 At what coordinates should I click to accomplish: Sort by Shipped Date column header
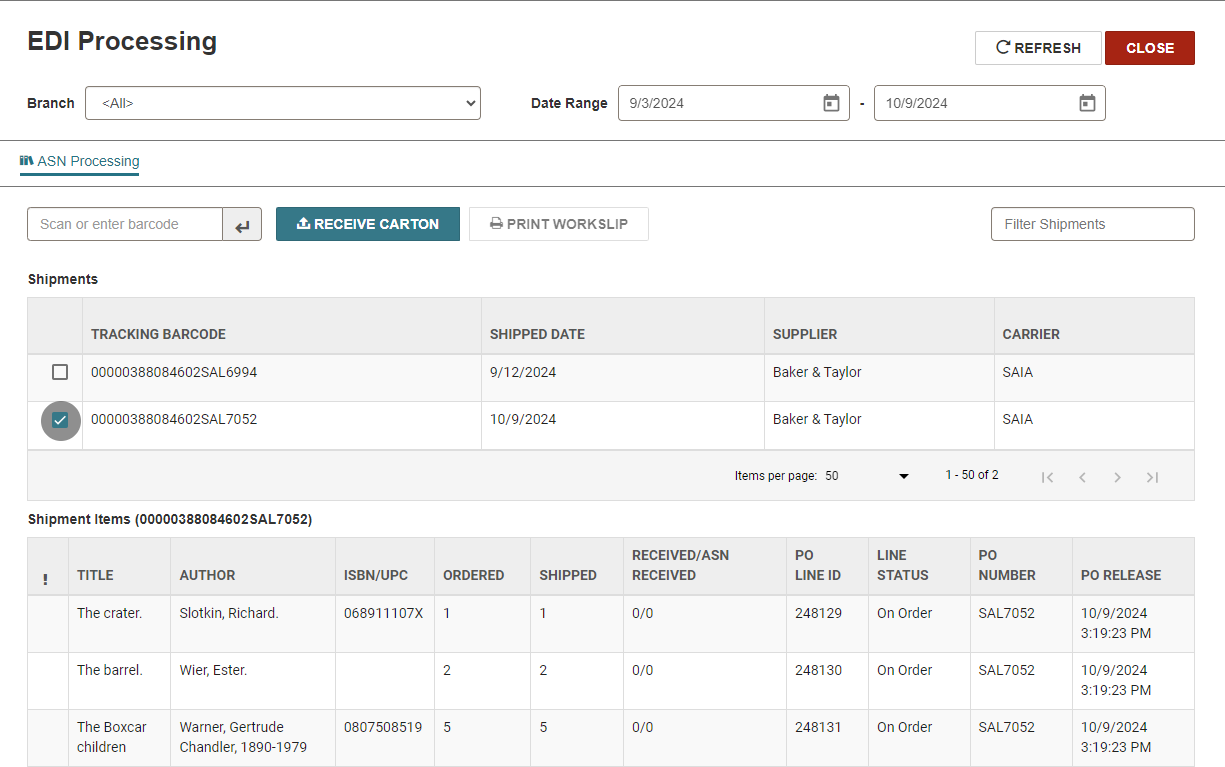tap(537, 334)
